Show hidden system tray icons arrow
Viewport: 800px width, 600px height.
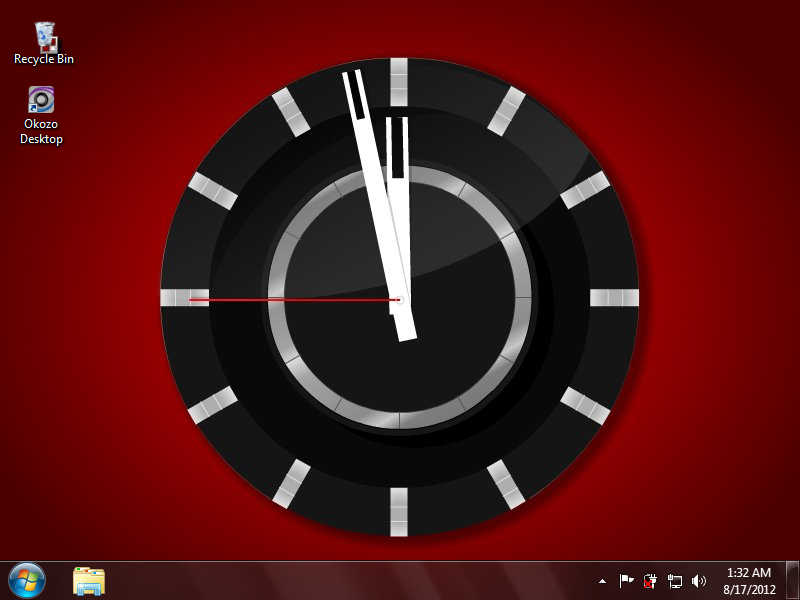[x=603, y=581]
